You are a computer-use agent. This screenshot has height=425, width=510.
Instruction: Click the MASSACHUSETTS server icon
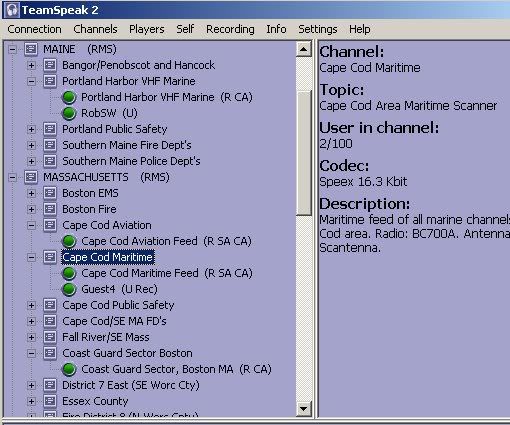31,177
